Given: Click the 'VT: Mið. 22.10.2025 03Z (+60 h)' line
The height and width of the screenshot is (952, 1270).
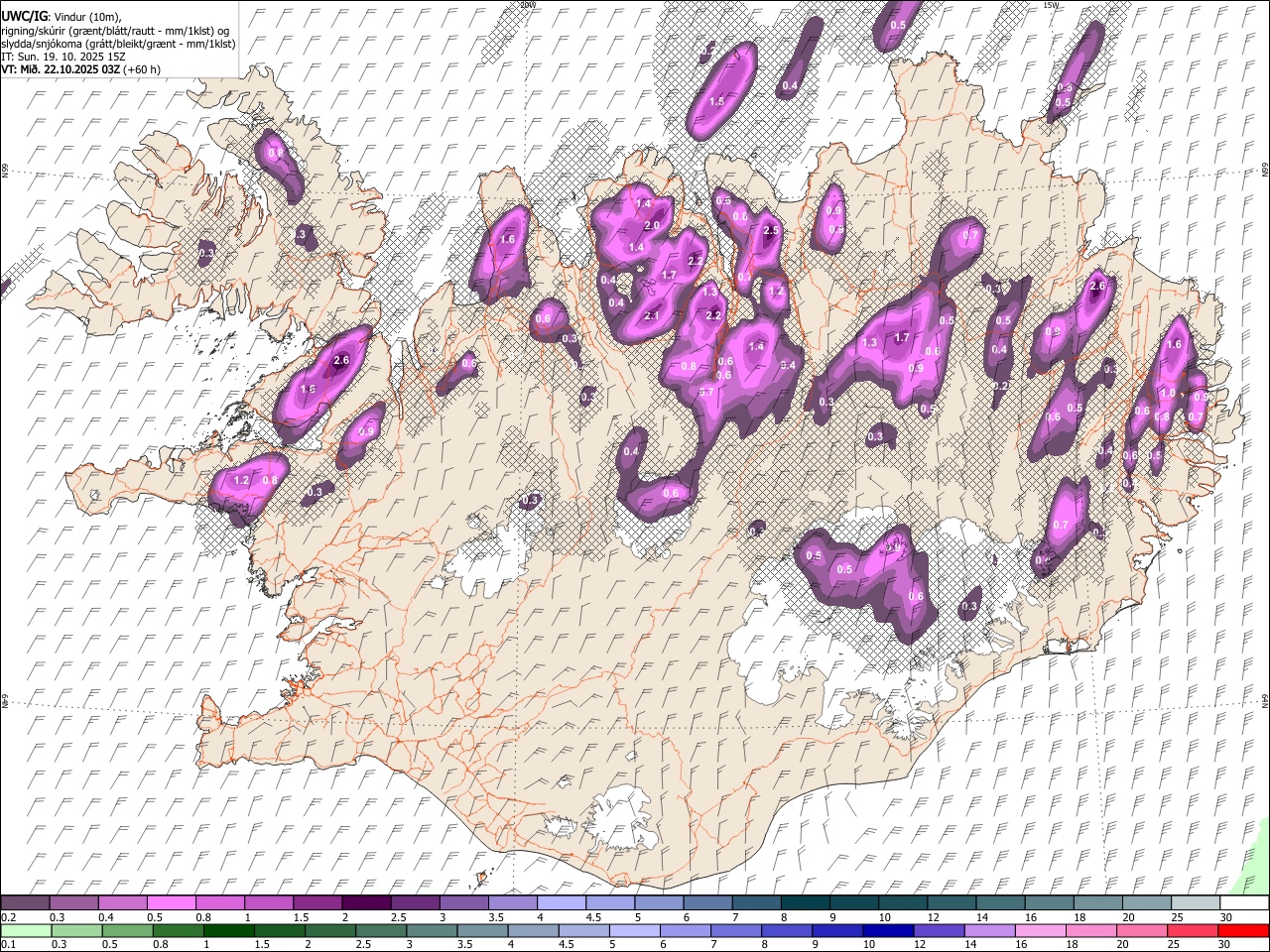Looking at the screenshot, I should tap(81, 69).
